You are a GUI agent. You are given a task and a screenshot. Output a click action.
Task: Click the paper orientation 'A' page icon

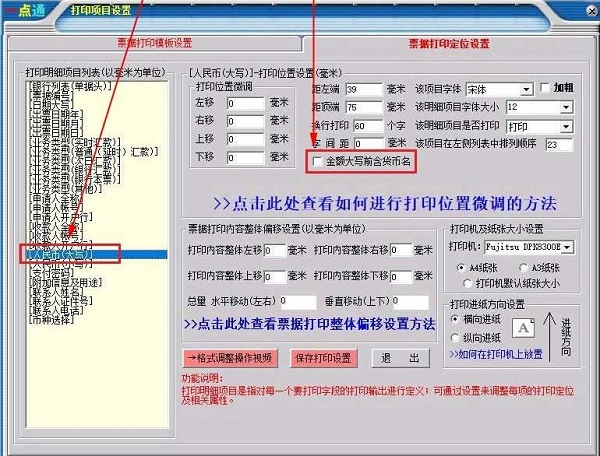tap(522, 326)
